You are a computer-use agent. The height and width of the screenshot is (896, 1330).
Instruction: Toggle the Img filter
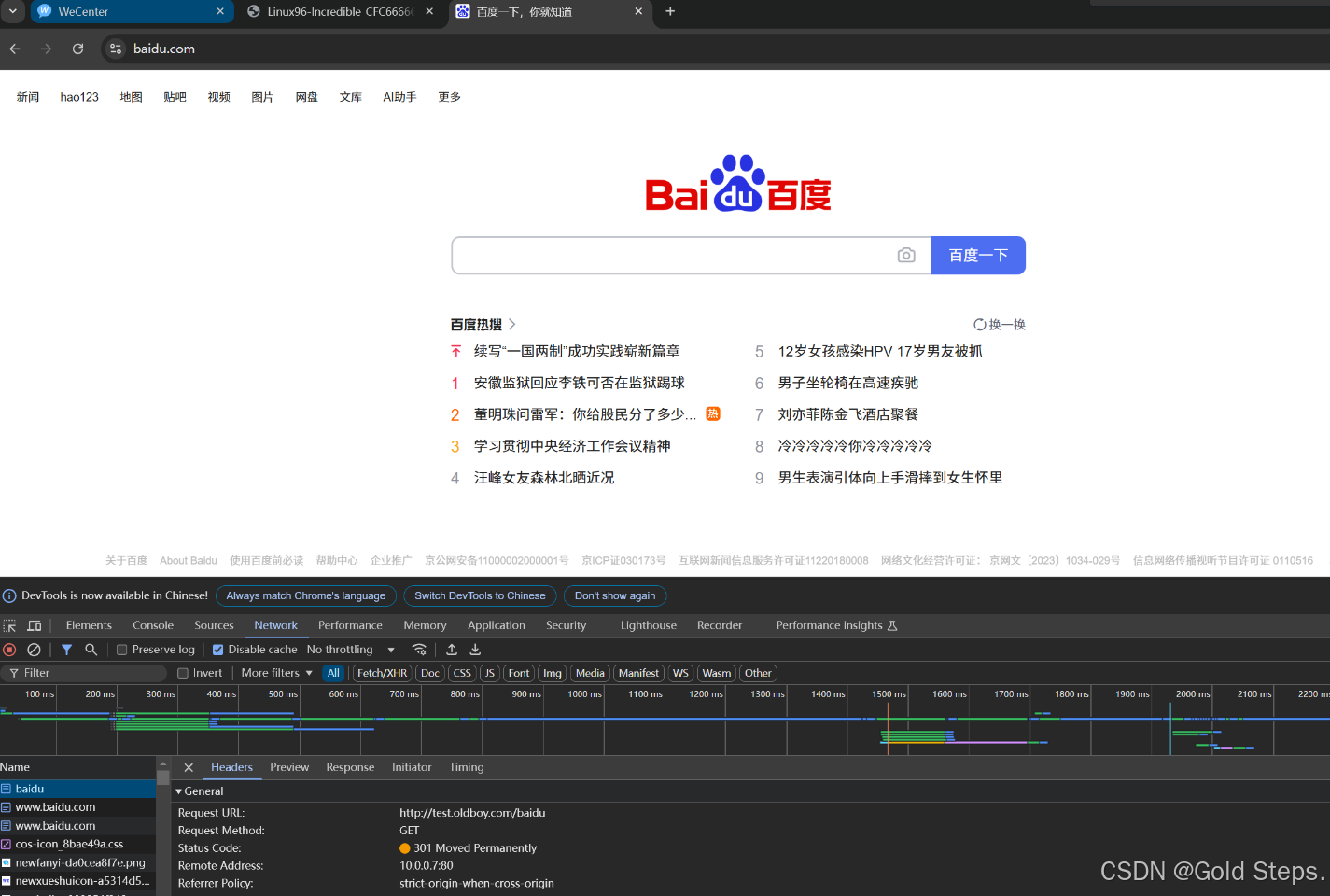point(553,673)
